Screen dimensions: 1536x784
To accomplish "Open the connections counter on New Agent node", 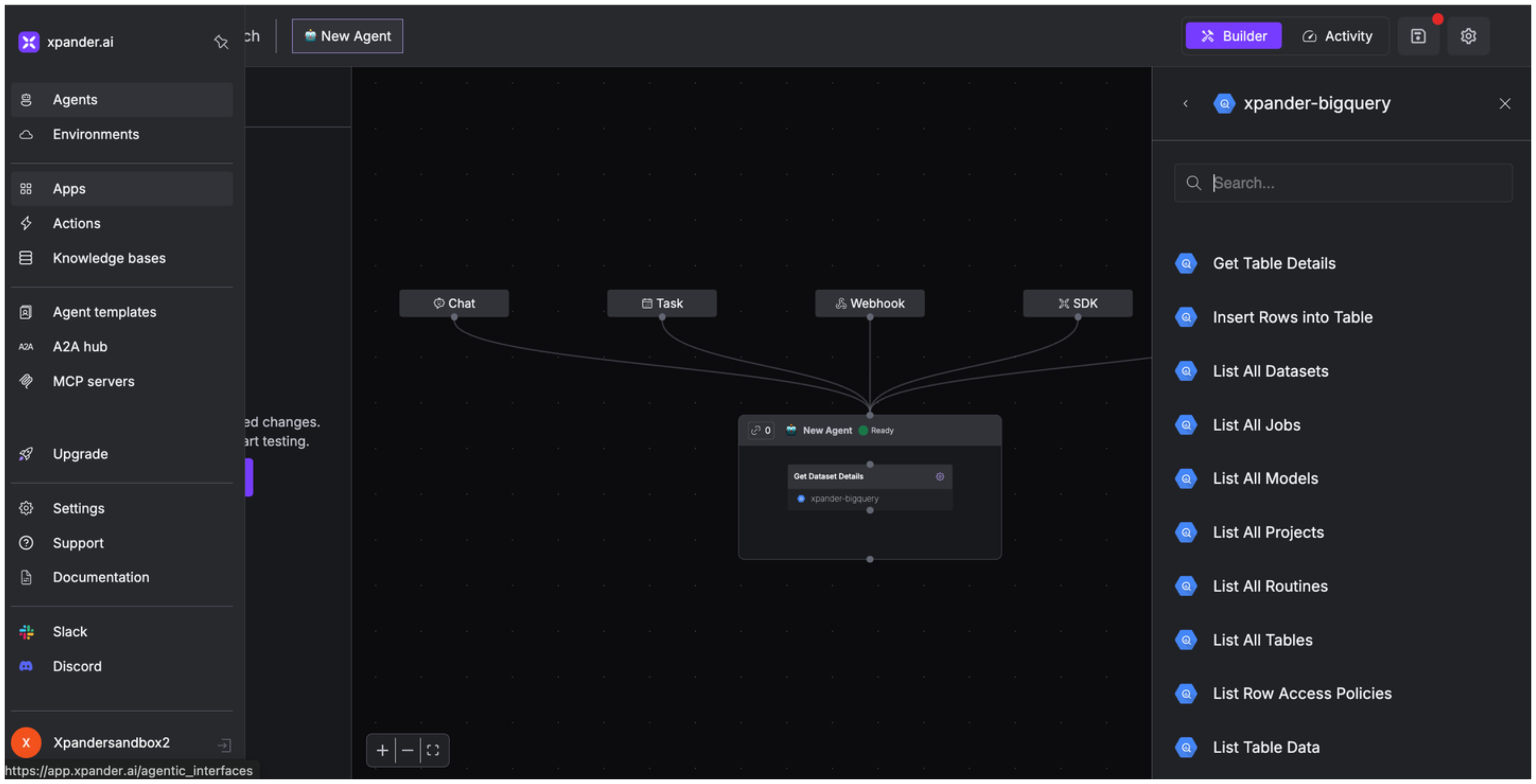I will pyautogui.click(x=761, y=430).
